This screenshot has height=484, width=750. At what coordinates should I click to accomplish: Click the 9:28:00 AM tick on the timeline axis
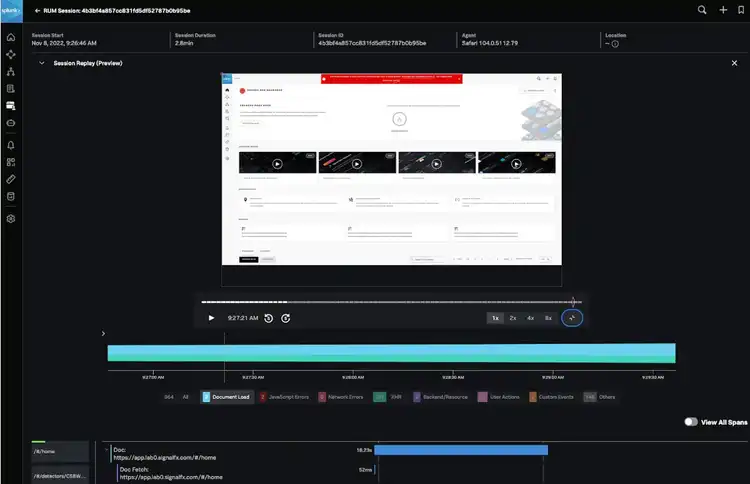tap(353, 377)
